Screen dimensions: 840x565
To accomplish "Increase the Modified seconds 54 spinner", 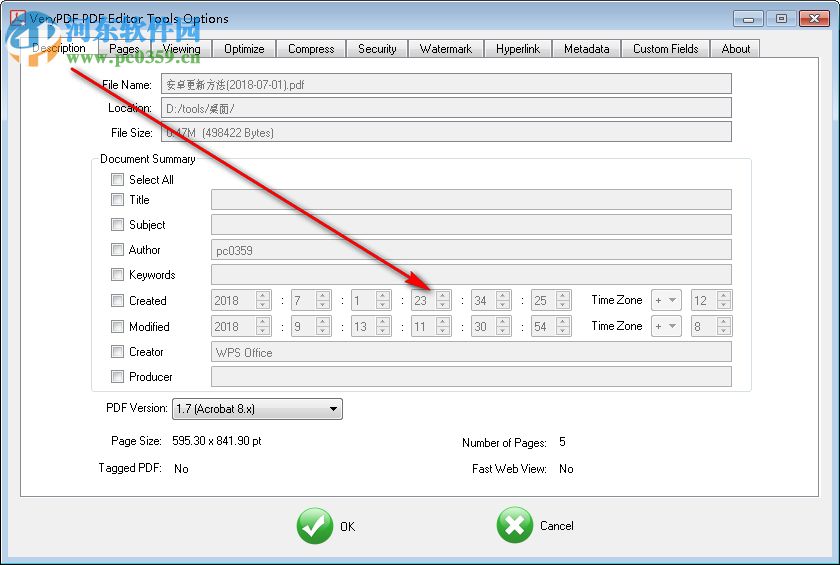I will coord(563,321).
